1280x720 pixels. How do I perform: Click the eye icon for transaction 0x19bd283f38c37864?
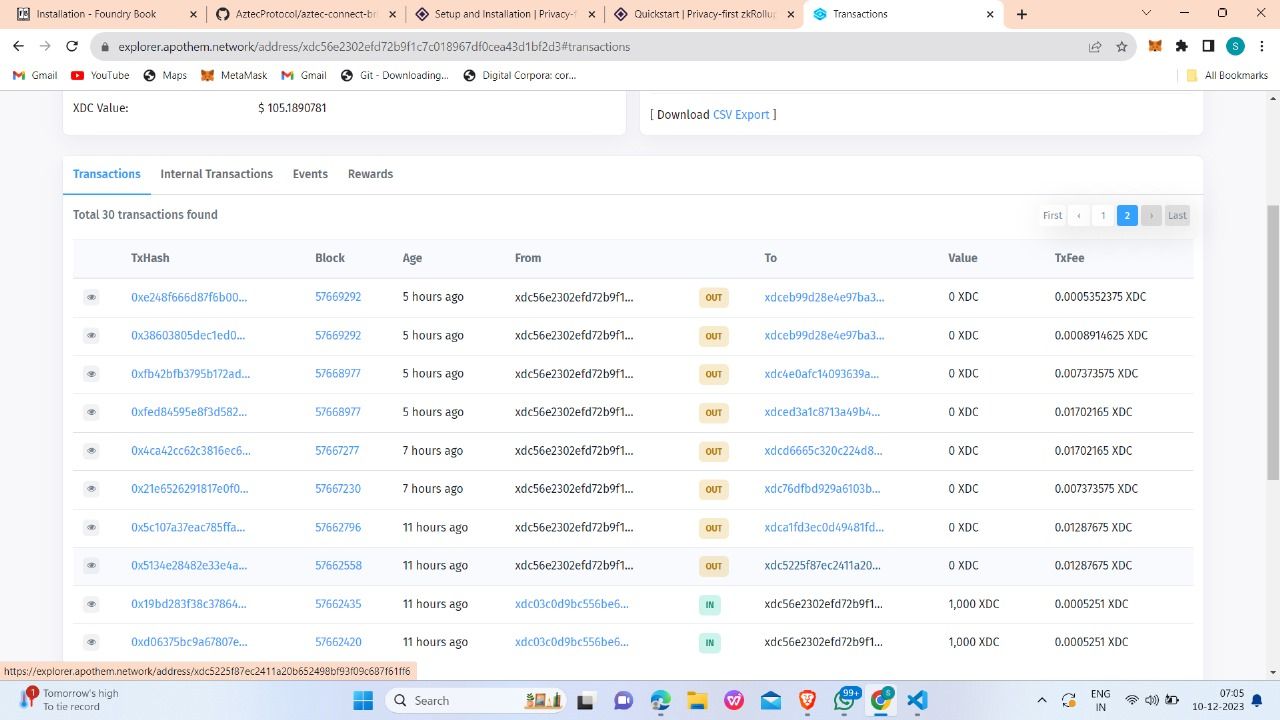point(91,604)
